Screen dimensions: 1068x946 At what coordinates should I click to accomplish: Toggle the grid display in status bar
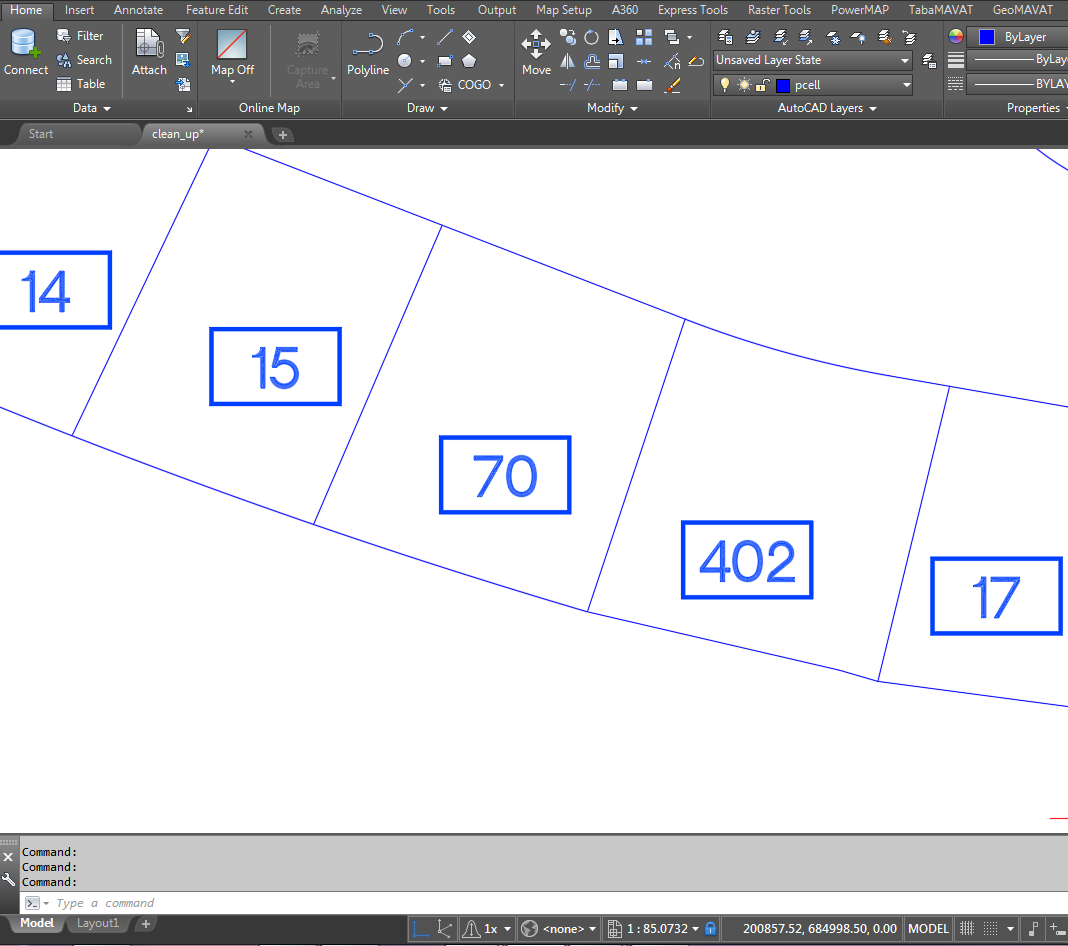click(967, 928)
